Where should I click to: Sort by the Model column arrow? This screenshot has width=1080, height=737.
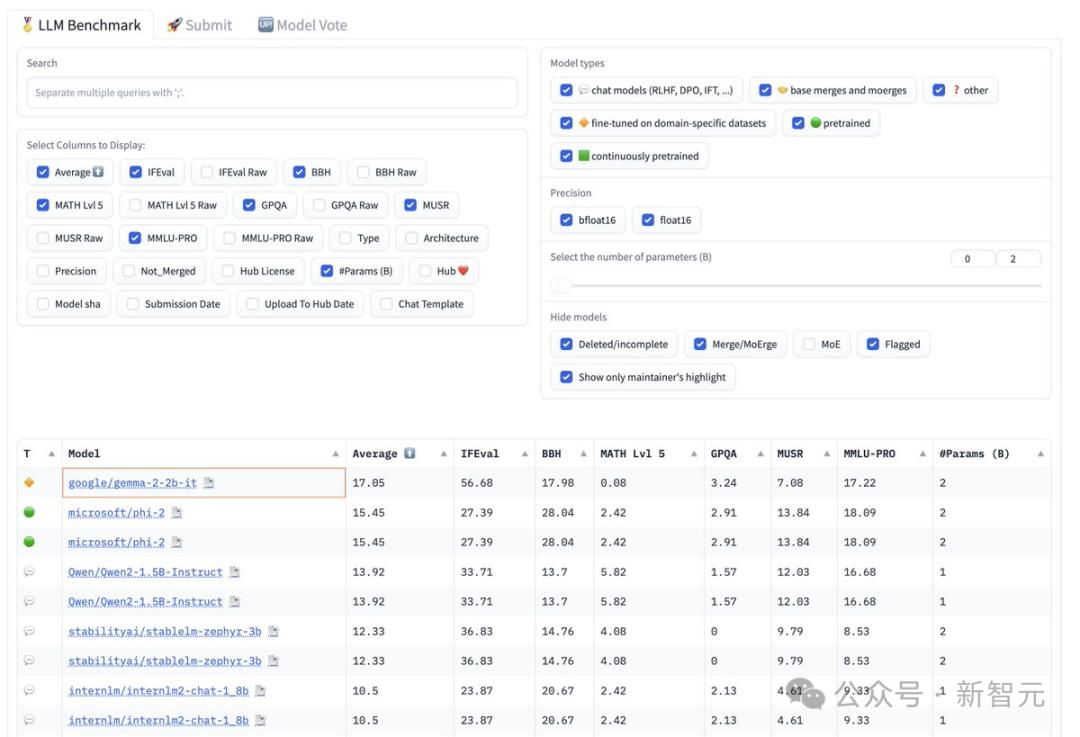335,454
